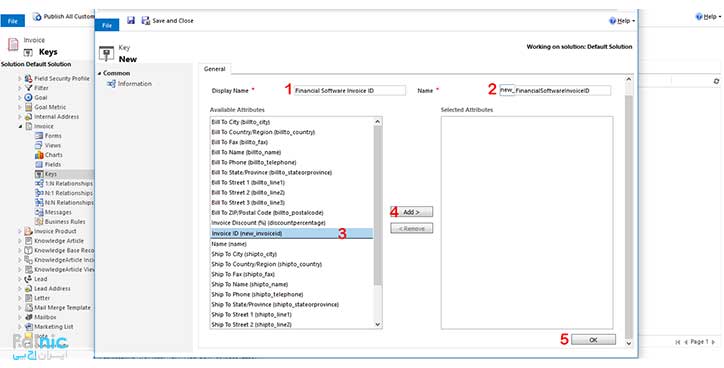Open Messages under Invoice in solution tree
This screenshot has height=368, width=724.
[x=58, y=212]
